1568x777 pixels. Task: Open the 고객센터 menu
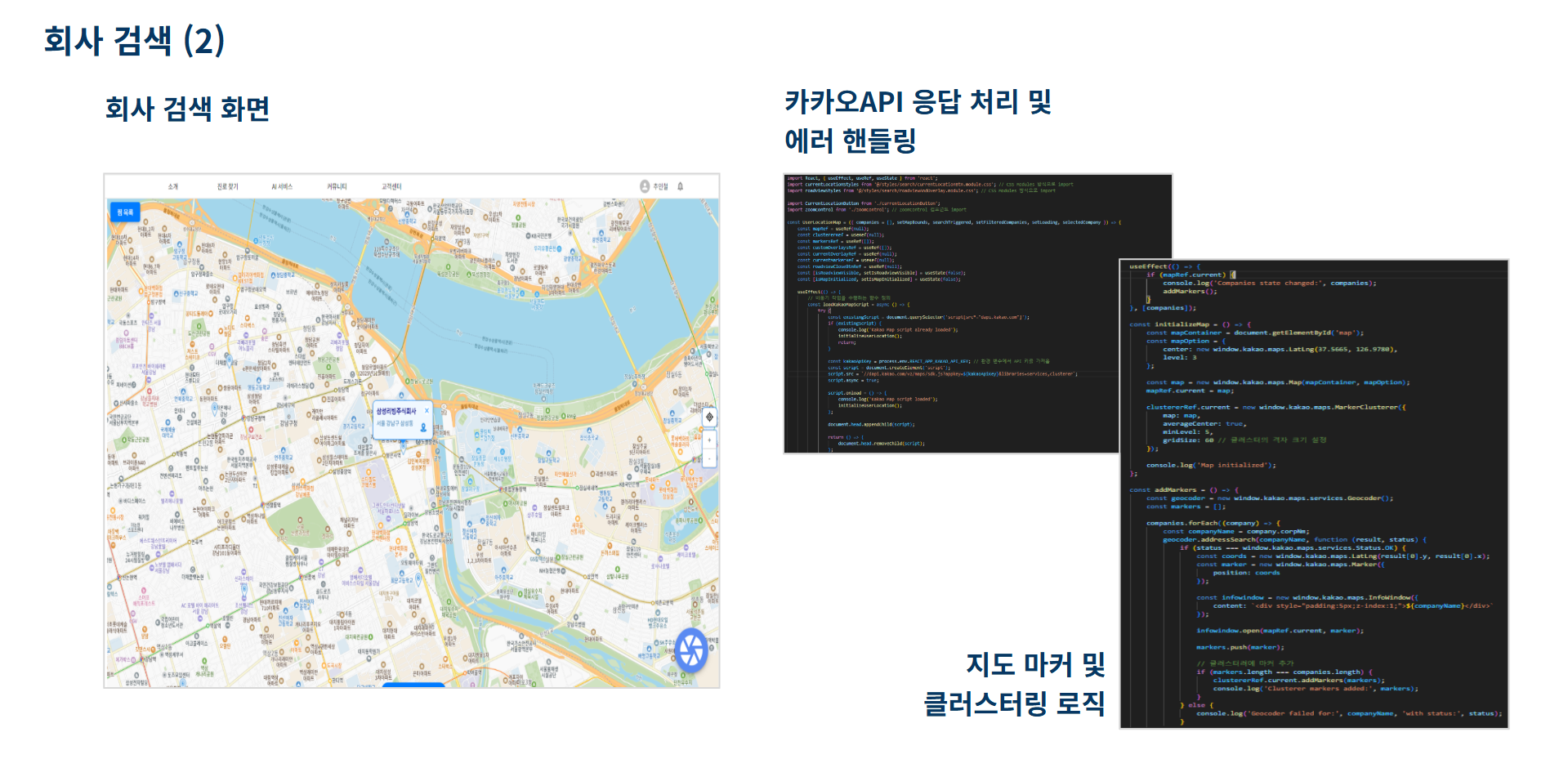point(391,186)
